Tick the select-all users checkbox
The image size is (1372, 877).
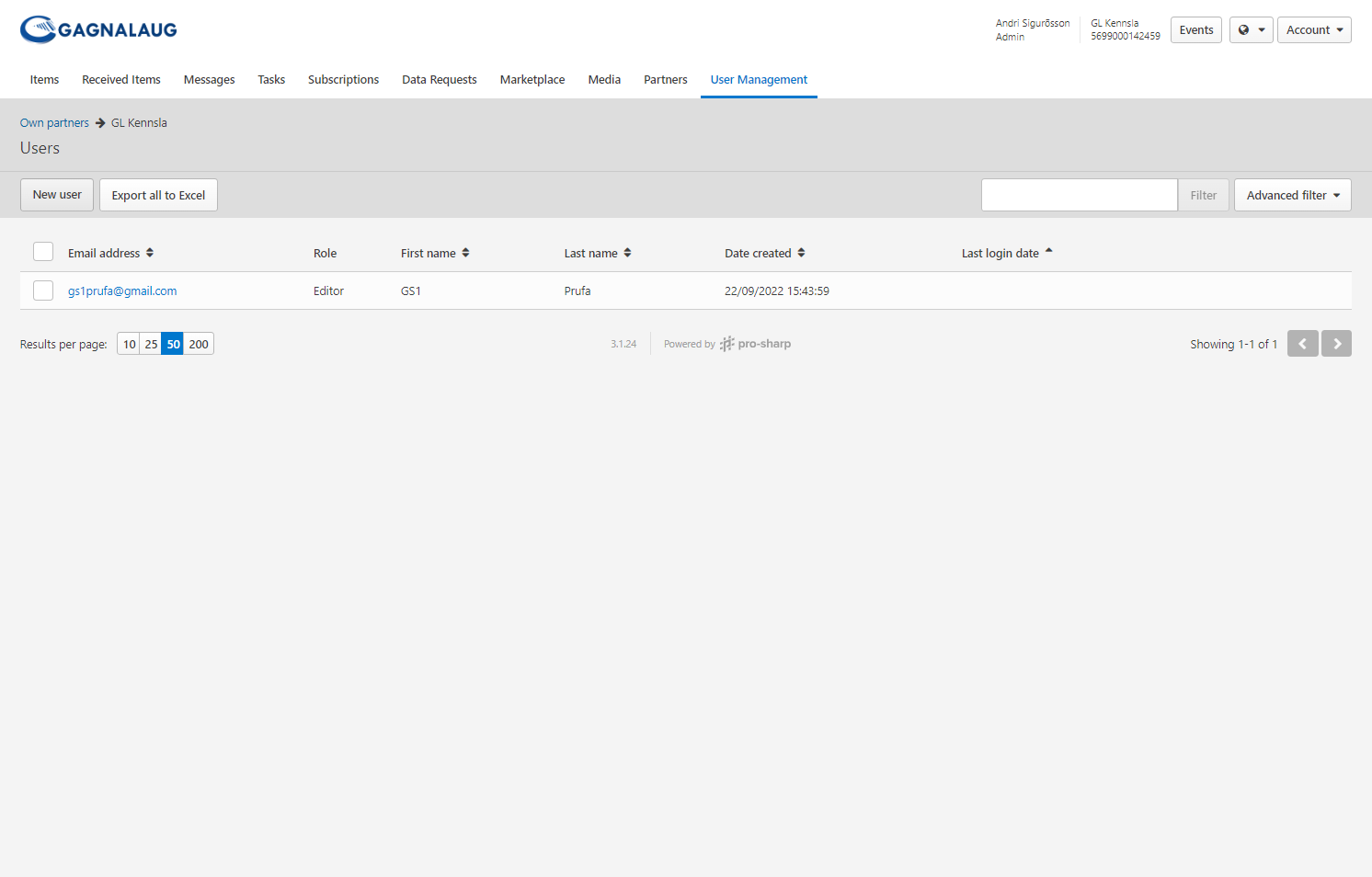(x=43, y=252)
